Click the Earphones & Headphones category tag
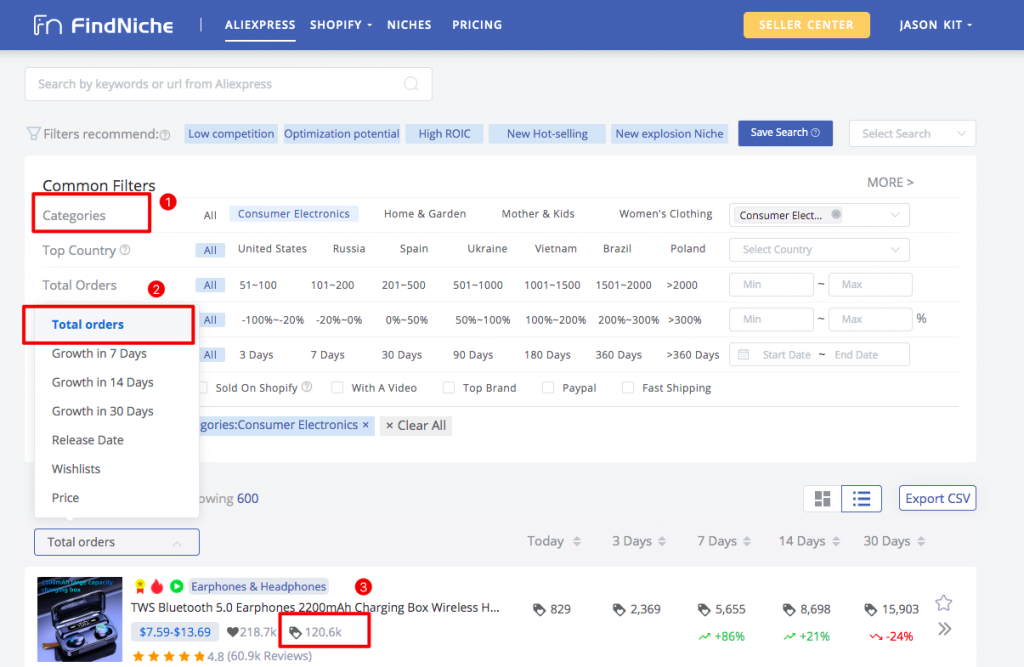 (258, 586)
